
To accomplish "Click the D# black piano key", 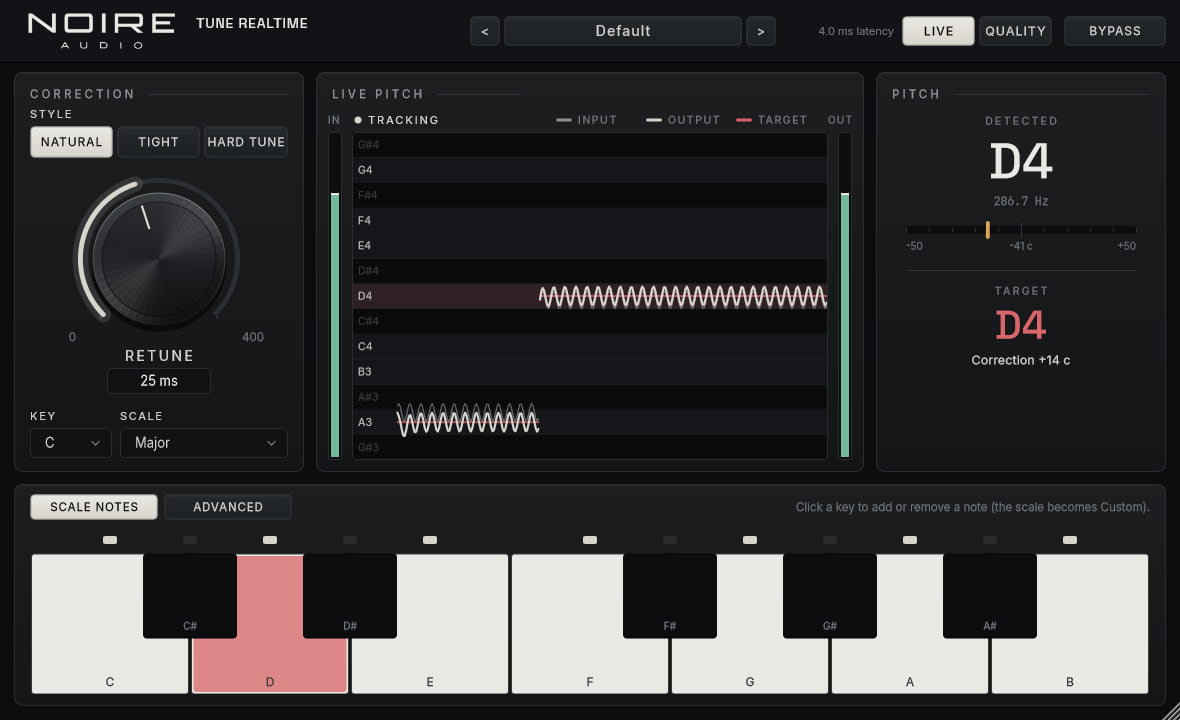I will [x=350, y=596].
